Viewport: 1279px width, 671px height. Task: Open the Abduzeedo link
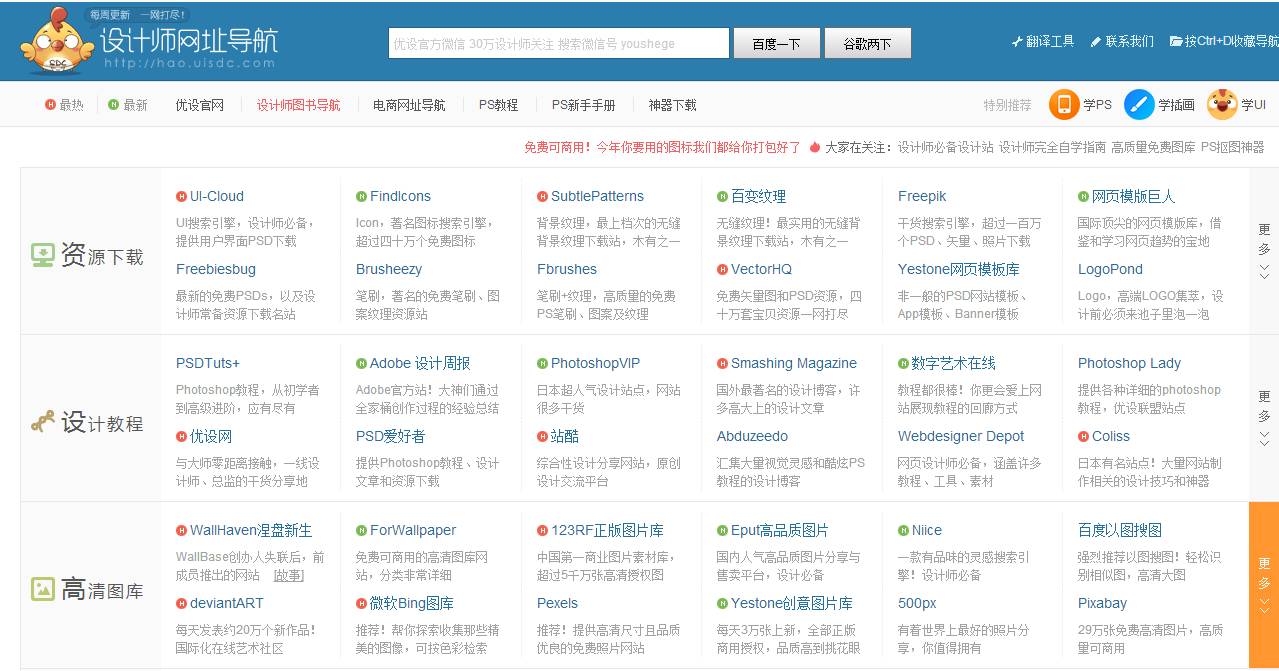point(752,437)
